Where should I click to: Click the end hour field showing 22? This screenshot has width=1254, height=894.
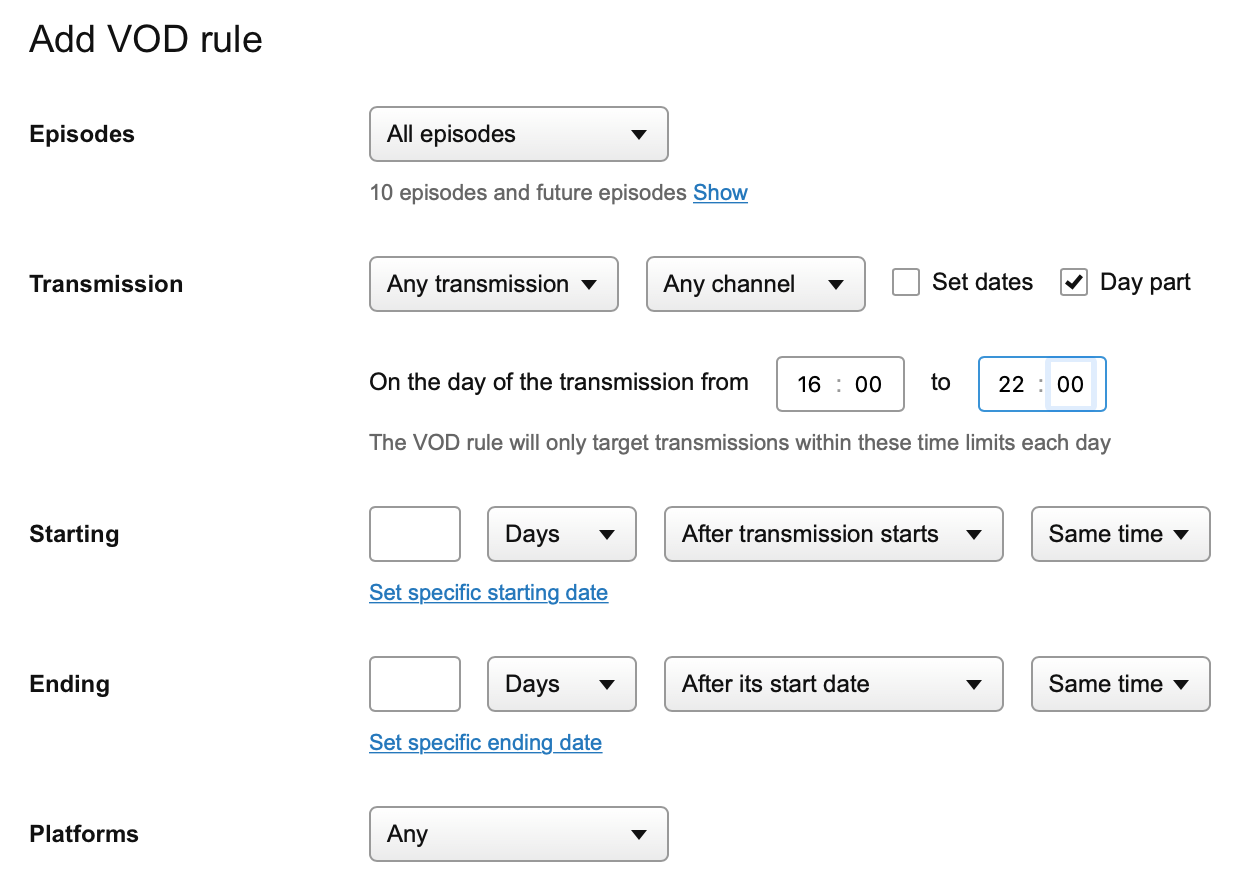click(1011, 385)
